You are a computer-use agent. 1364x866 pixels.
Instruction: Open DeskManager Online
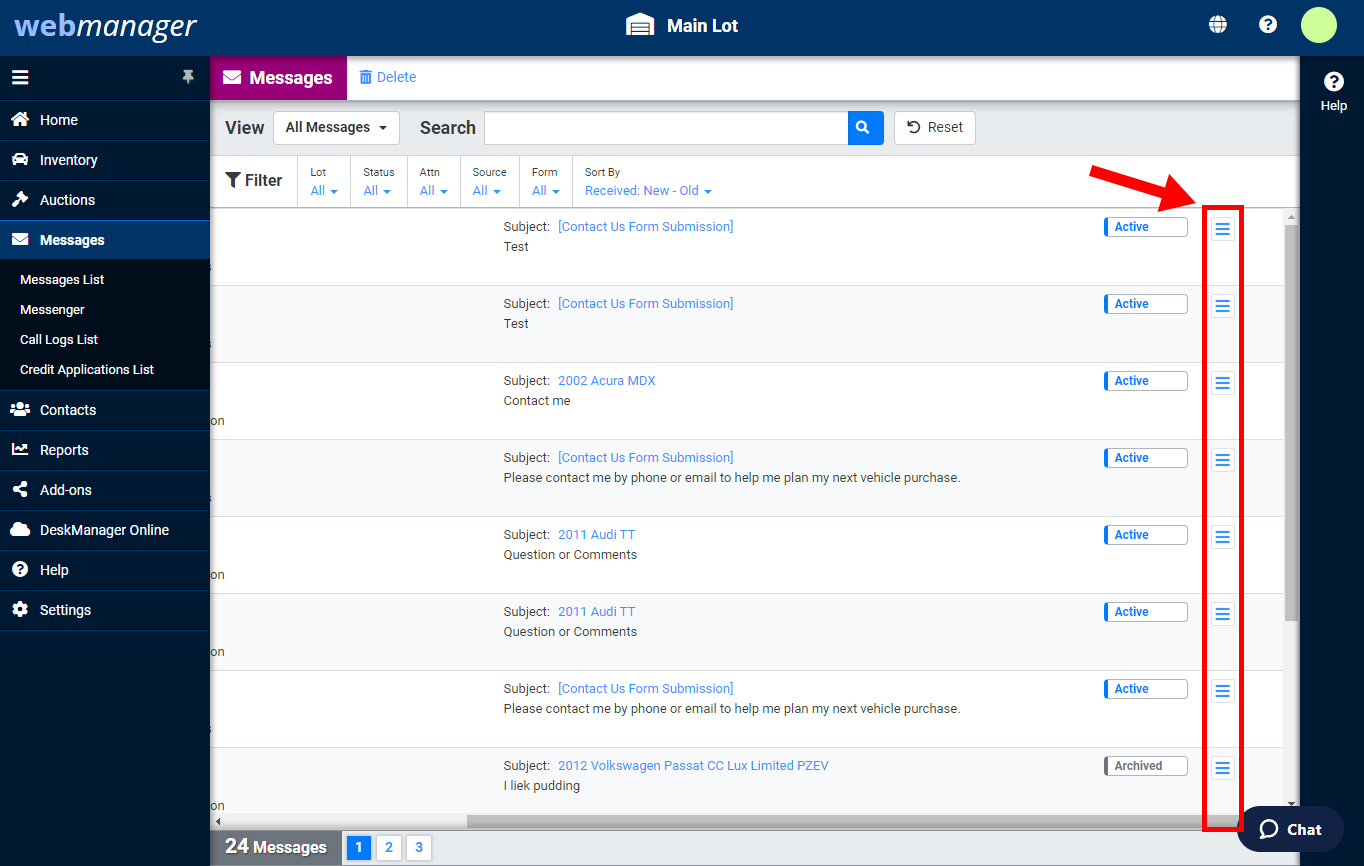105,530
